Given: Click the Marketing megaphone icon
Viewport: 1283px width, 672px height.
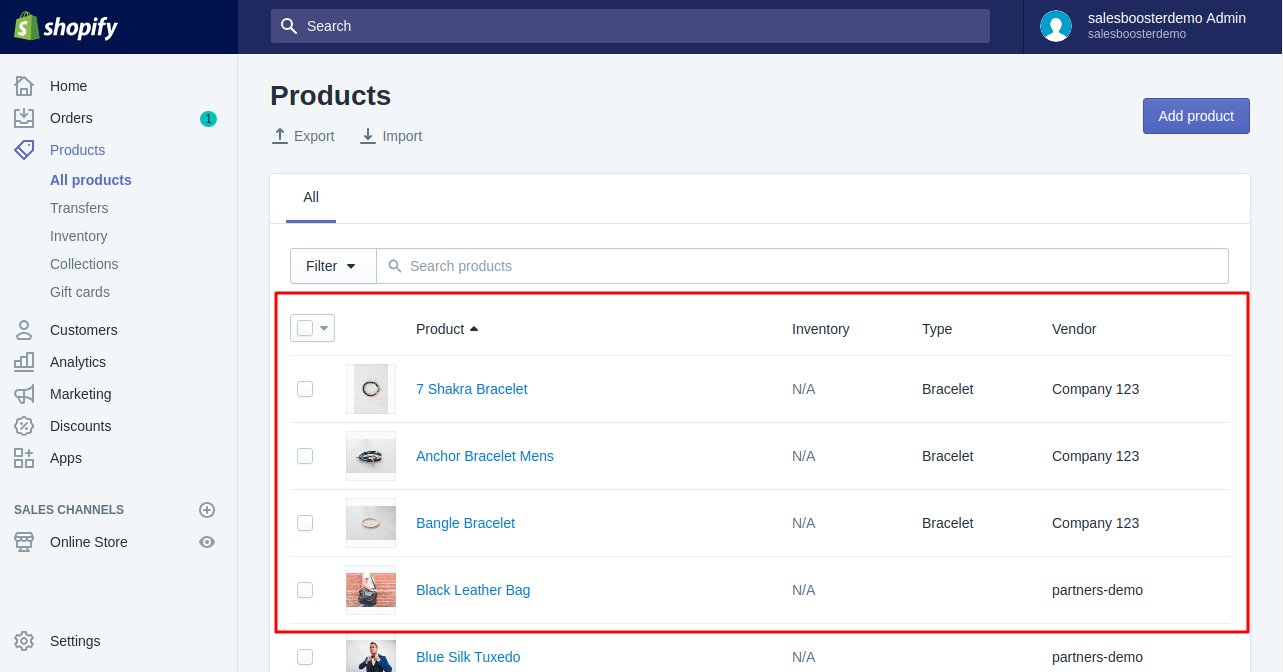Looking at the screenshot, I should point(24,394).
